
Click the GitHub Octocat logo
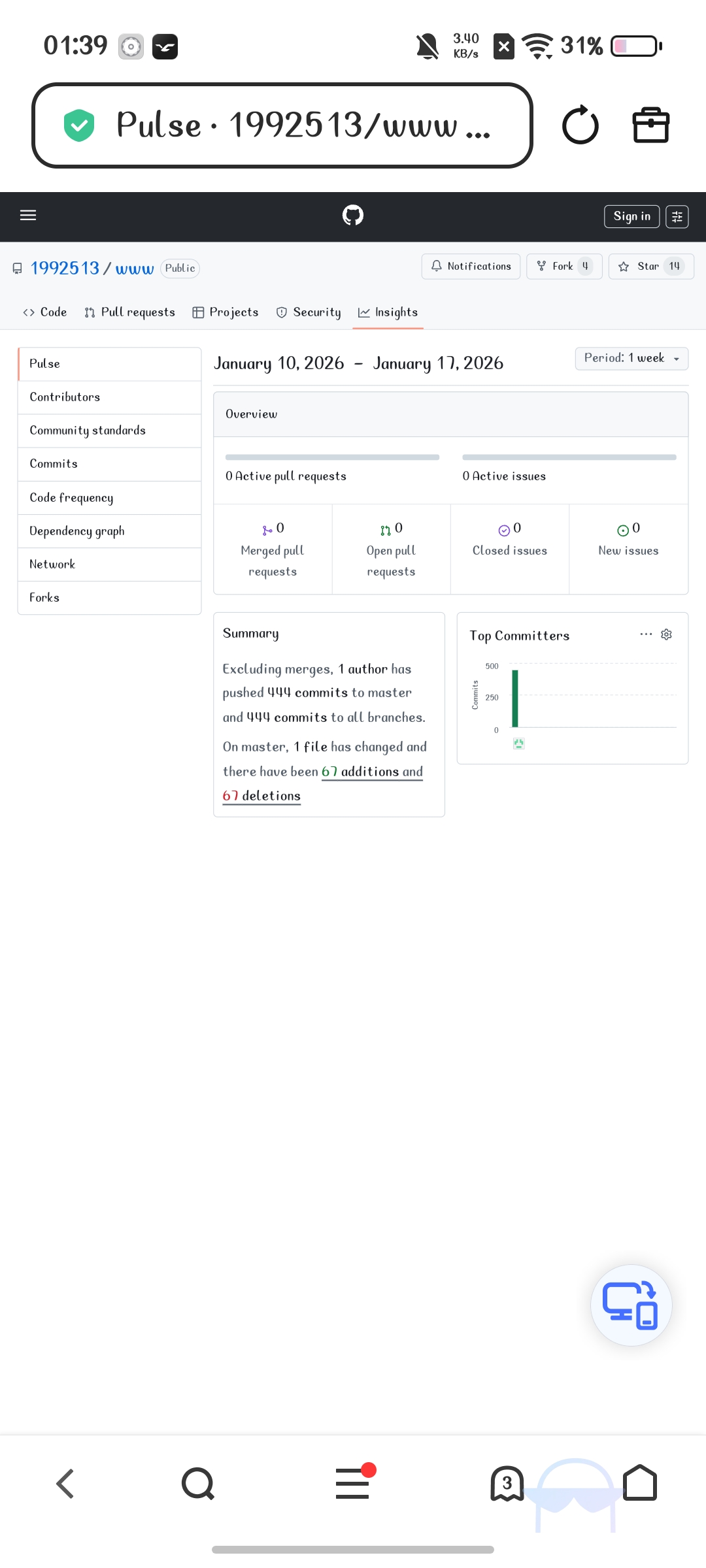[353, 216]
